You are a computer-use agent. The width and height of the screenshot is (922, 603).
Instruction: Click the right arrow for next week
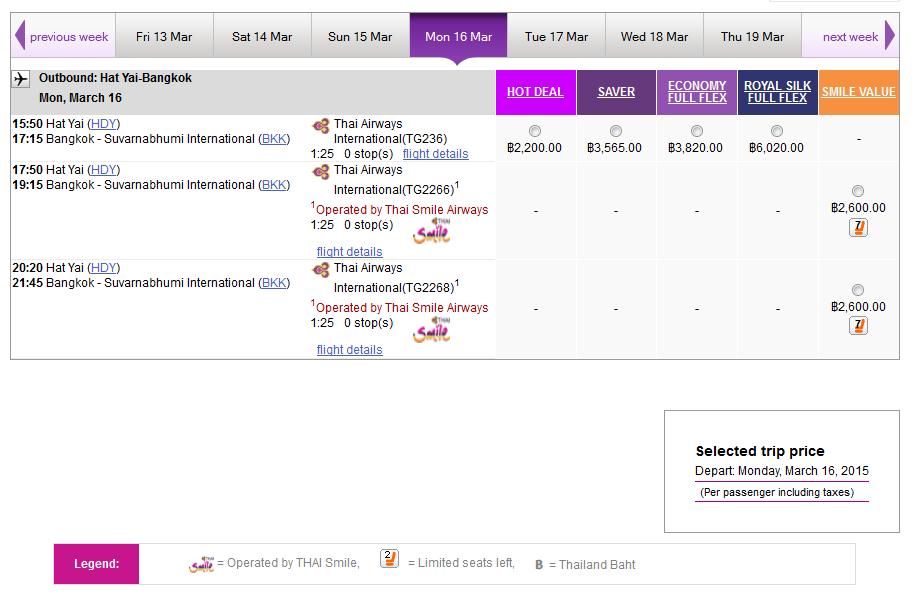890,37
